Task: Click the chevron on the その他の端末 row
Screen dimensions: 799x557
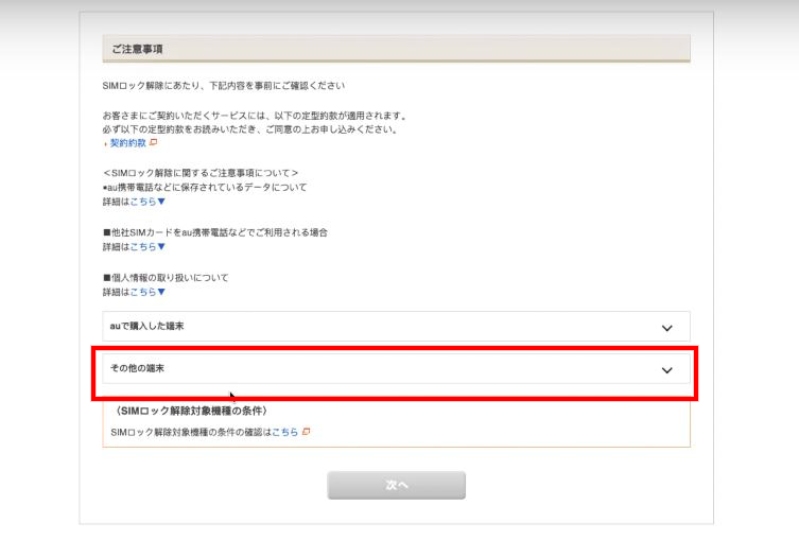Action: click(x=667, y=370)
